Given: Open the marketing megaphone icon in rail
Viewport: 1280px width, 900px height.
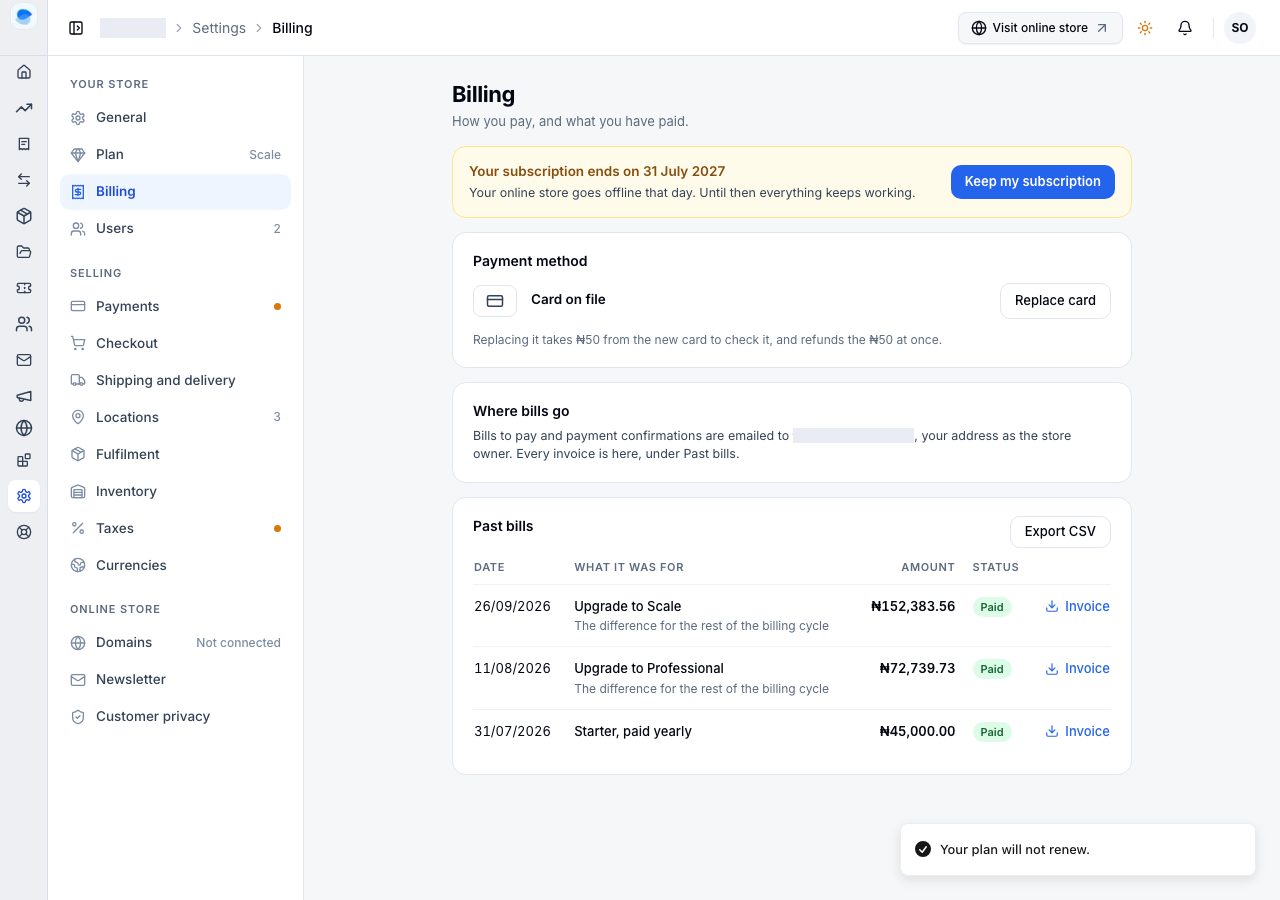Looking at the screenshot, I should point(24,396).
